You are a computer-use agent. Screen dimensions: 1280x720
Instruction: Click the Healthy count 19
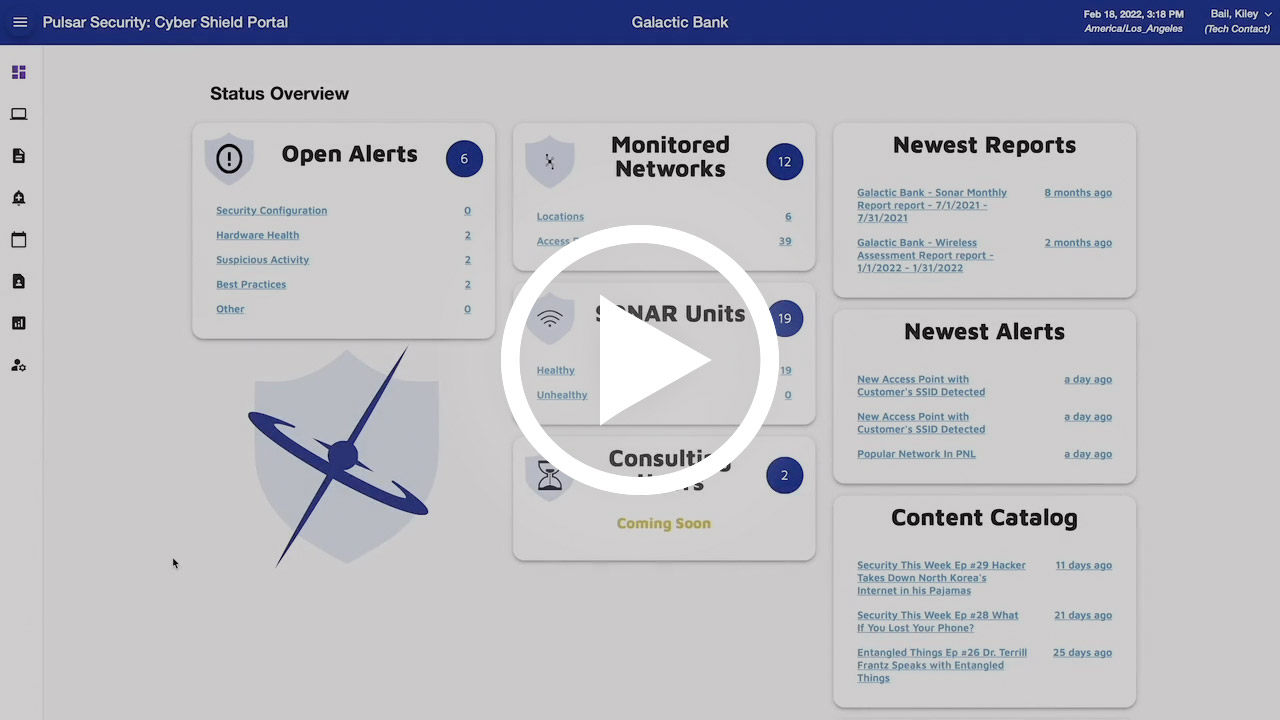pyautogui.click(x=785, y=370)
